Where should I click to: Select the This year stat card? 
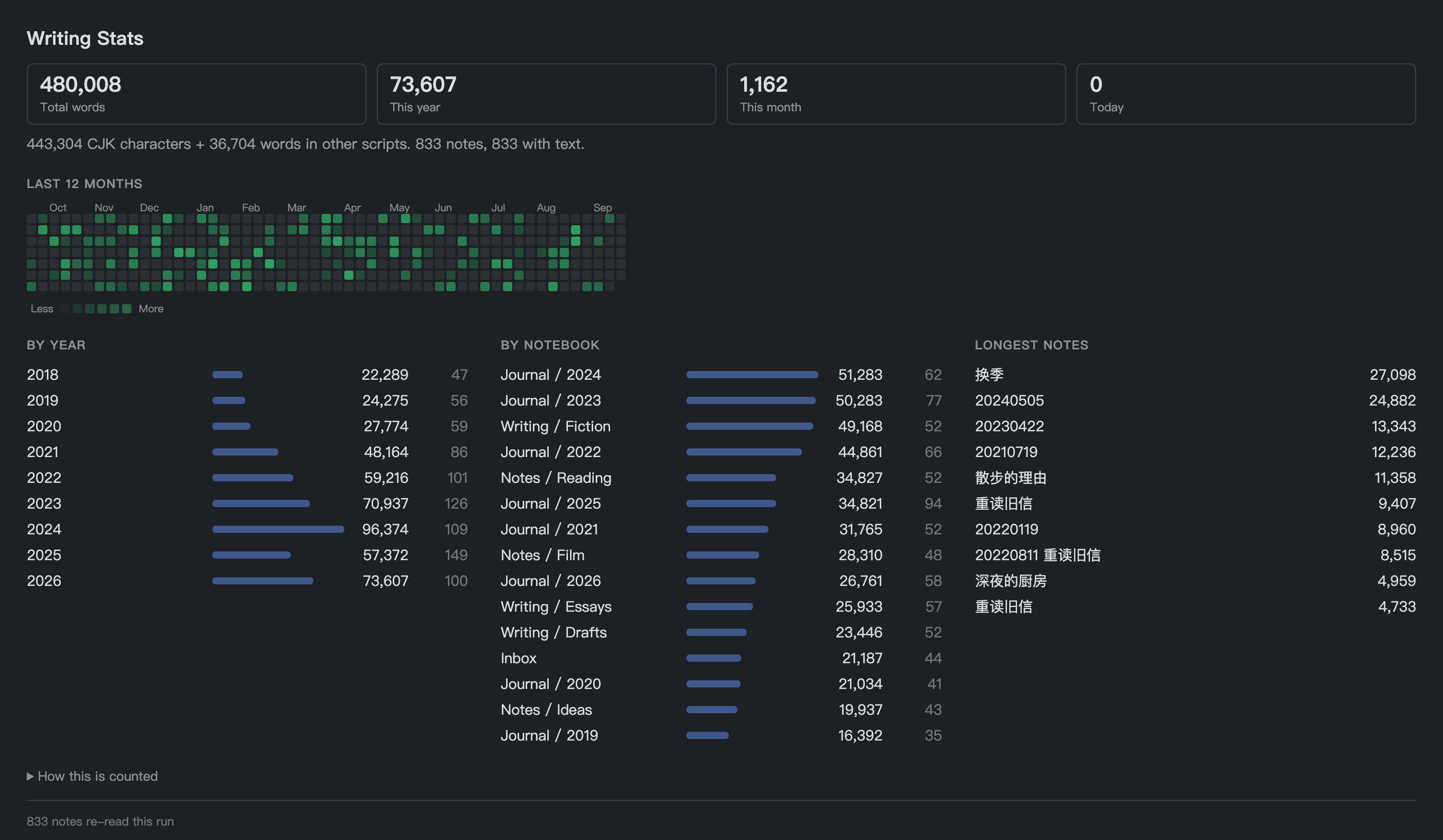546,94
